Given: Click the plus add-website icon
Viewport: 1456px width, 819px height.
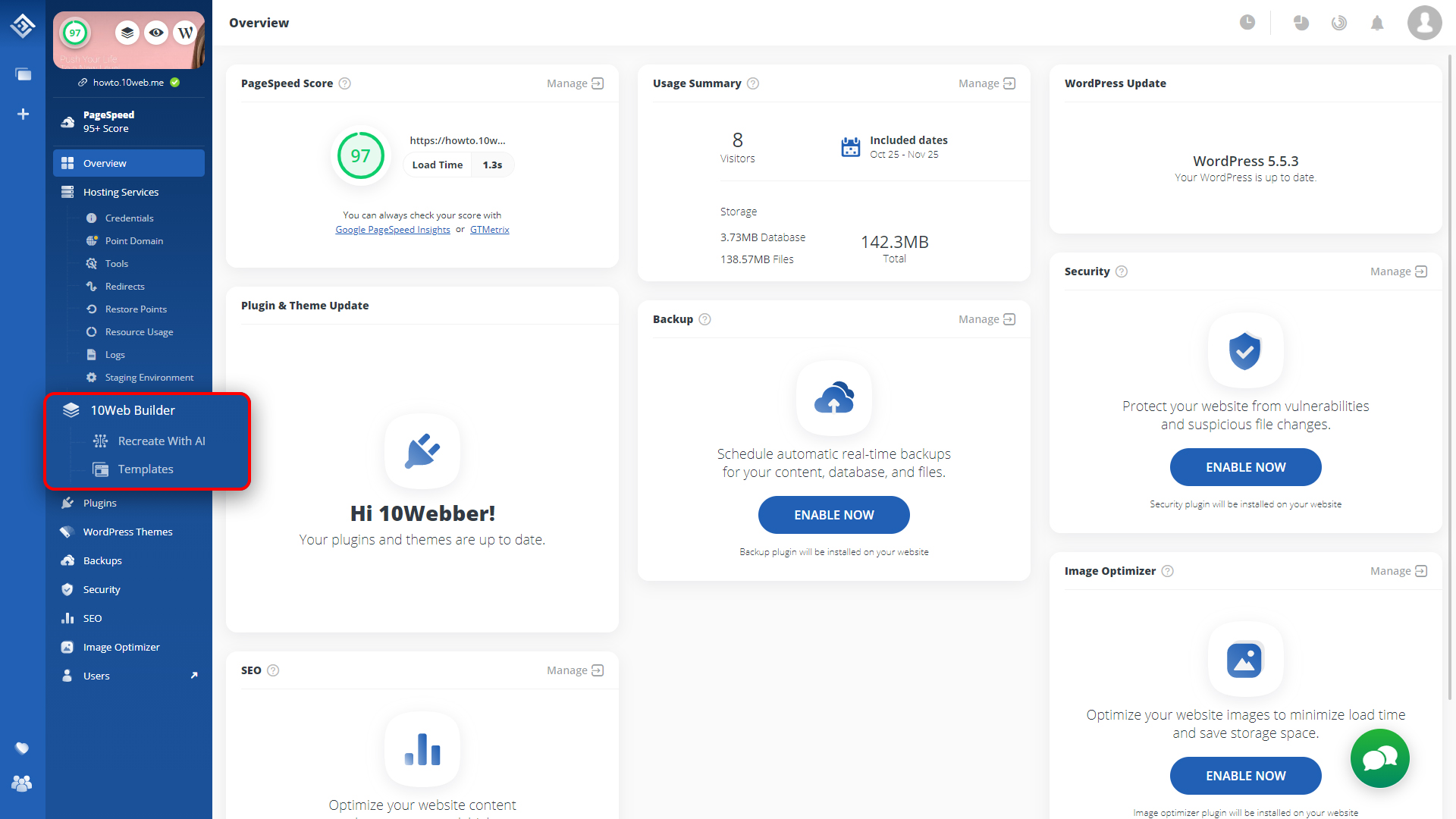Looking at the screenshot, I should pos(23,114).
